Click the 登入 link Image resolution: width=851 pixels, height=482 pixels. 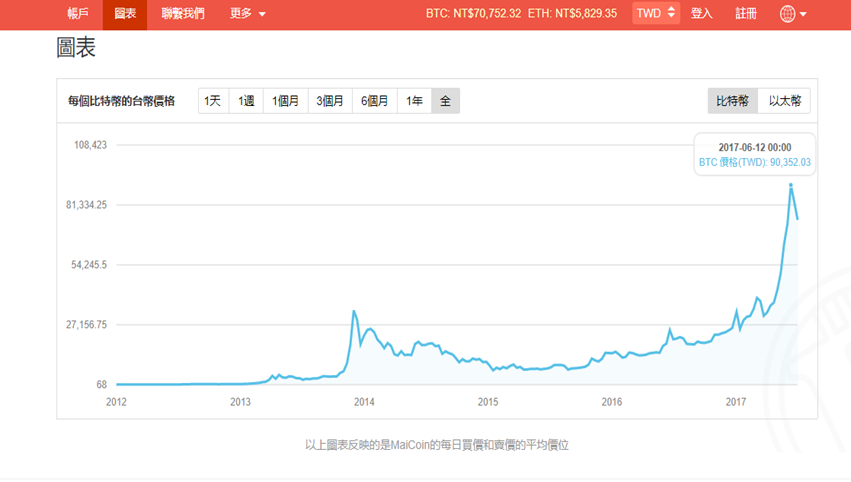(701, 14)
